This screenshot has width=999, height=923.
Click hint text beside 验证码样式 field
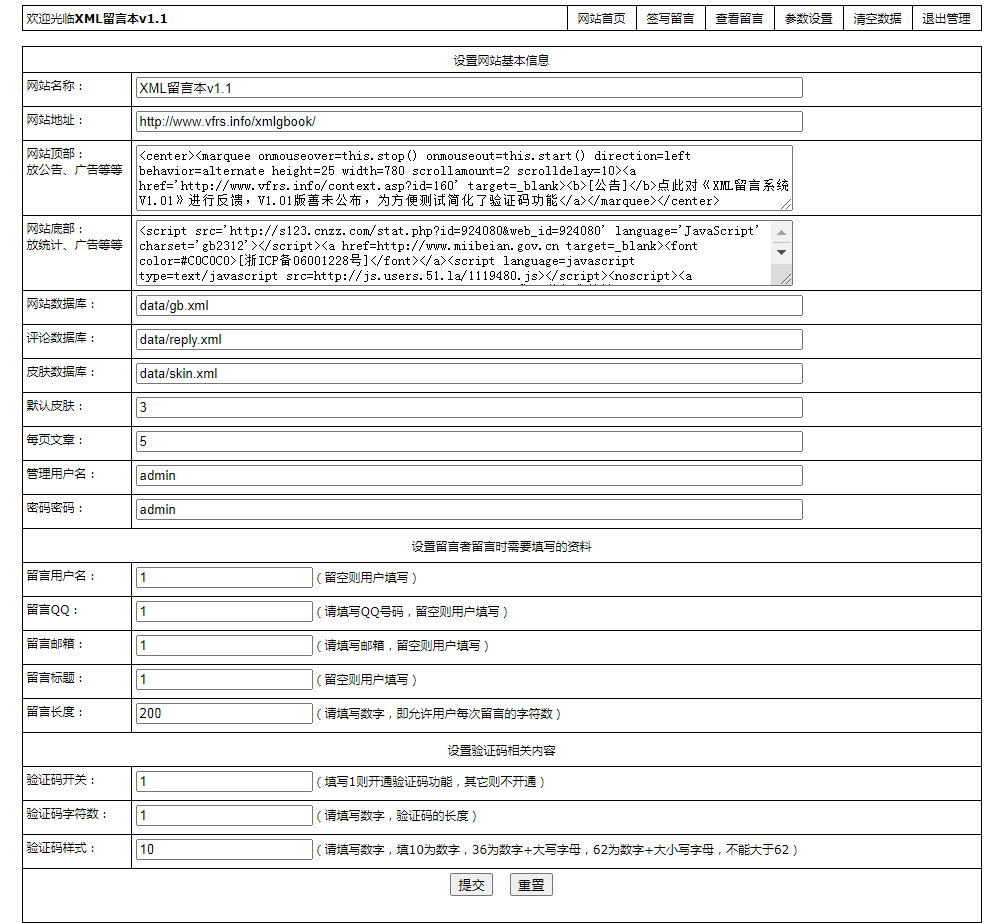click(x=557, y=849)
